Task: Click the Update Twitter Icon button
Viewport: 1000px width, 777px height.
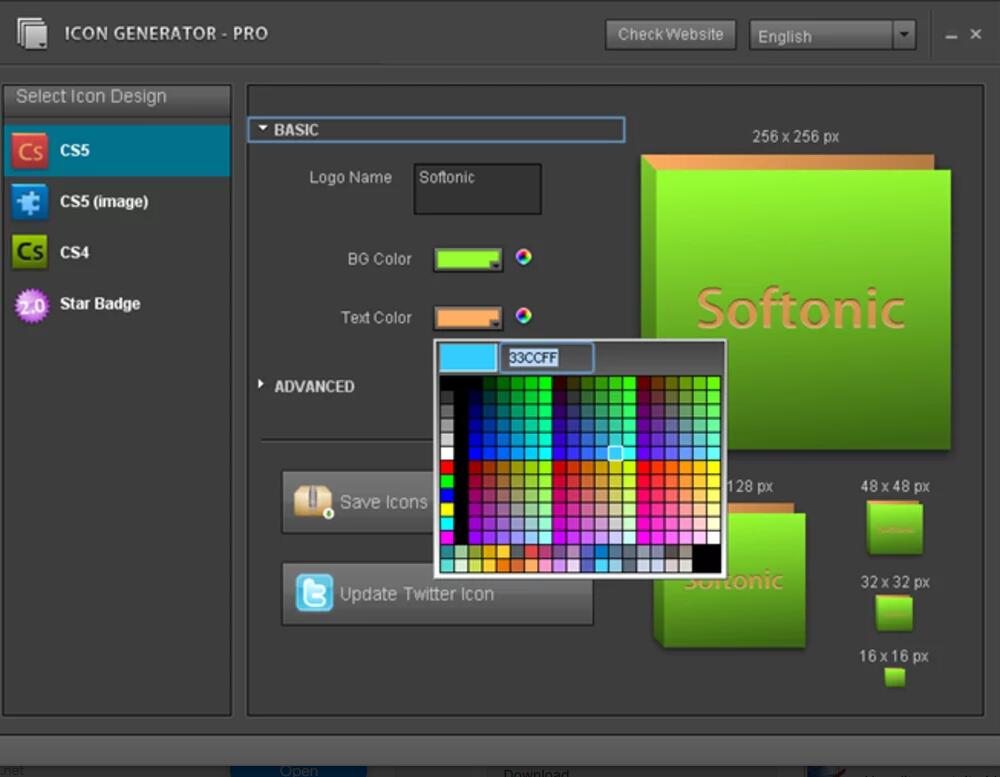Action: [x=438, y=593]
